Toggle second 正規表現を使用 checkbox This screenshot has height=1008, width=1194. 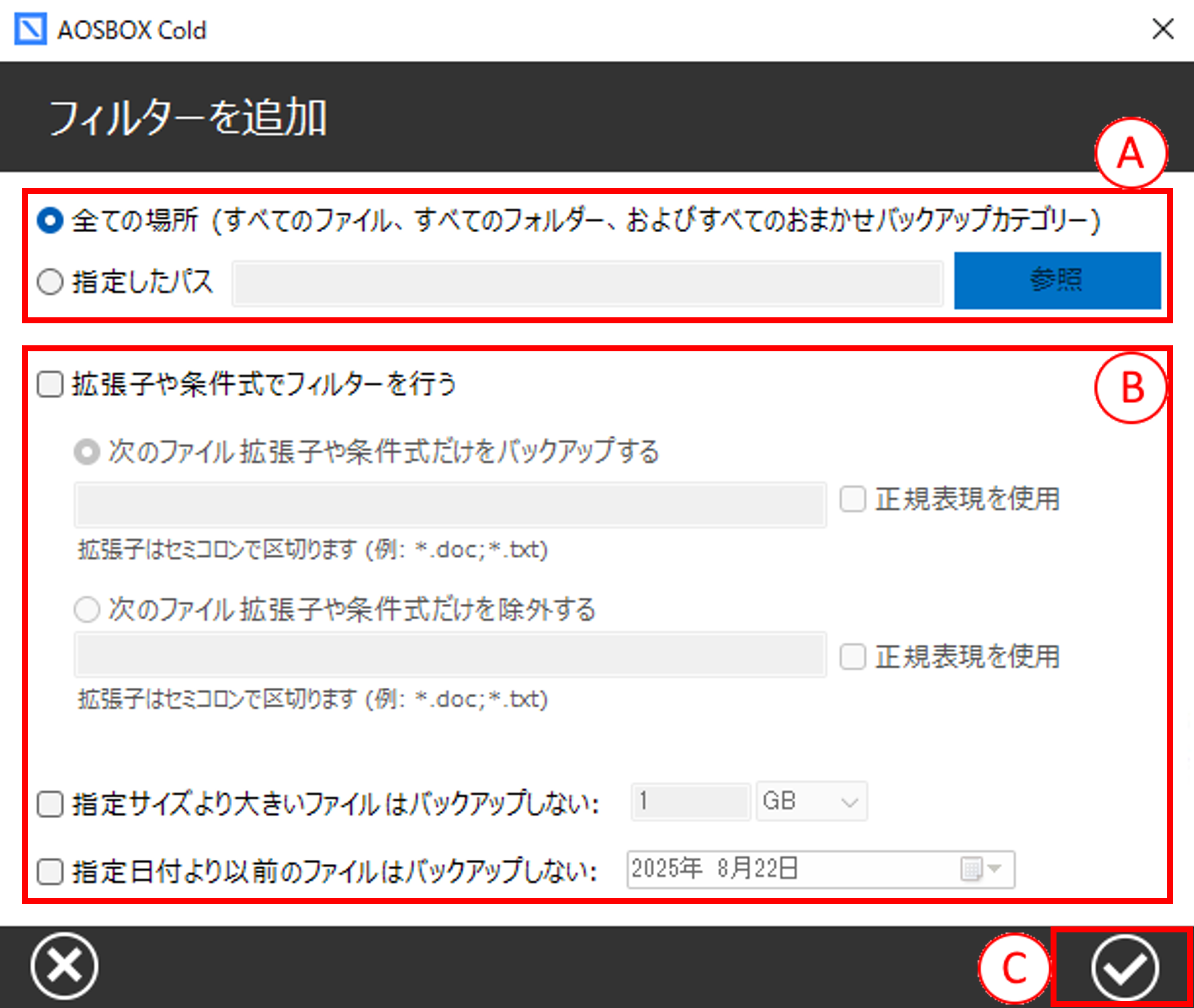tap(852, 657)
